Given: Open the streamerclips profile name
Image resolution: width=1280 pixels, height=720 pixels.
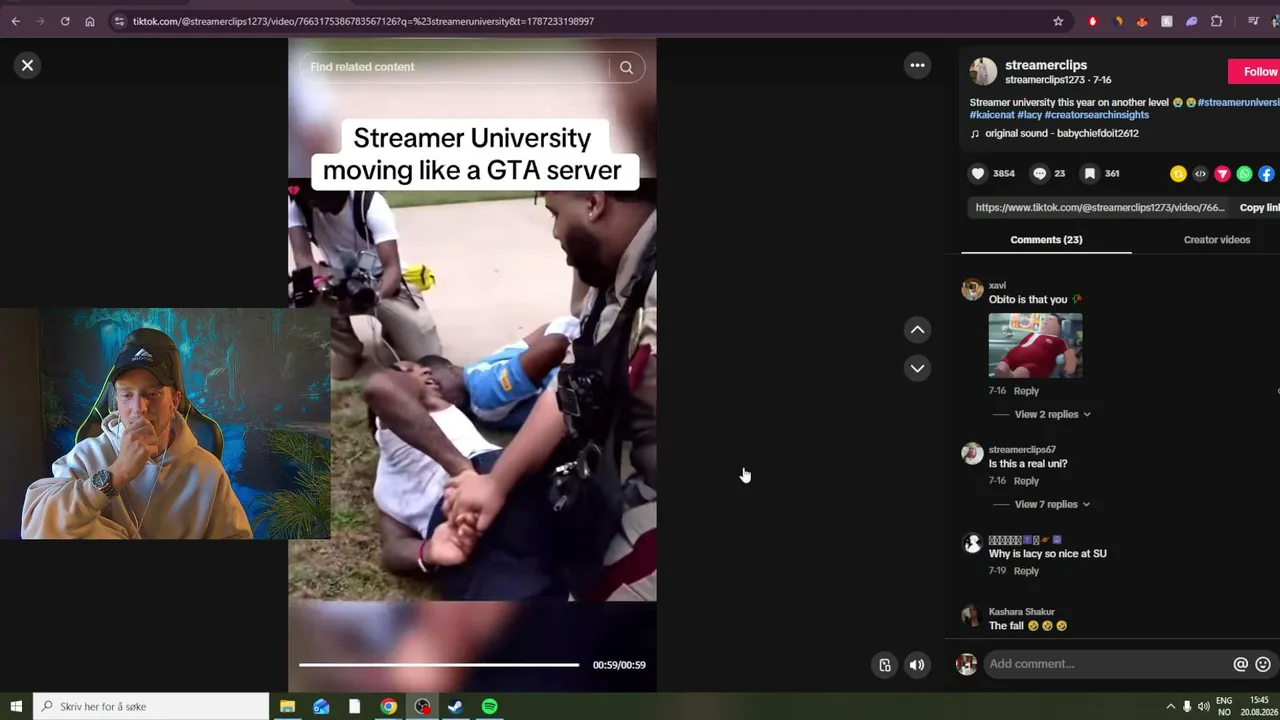Looking at the screenshot, I should (x=1046, y=65).
